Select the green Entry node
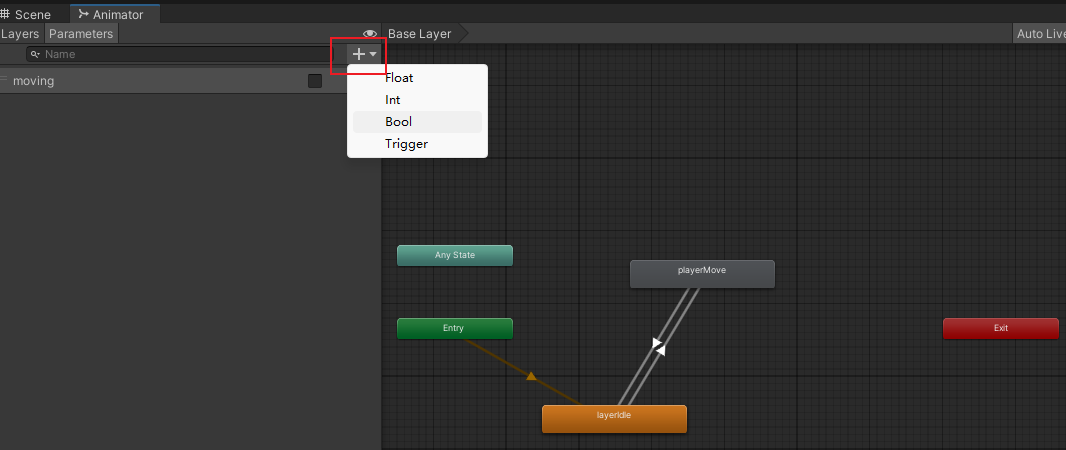 pyautogui.click(x=455, y=328)
